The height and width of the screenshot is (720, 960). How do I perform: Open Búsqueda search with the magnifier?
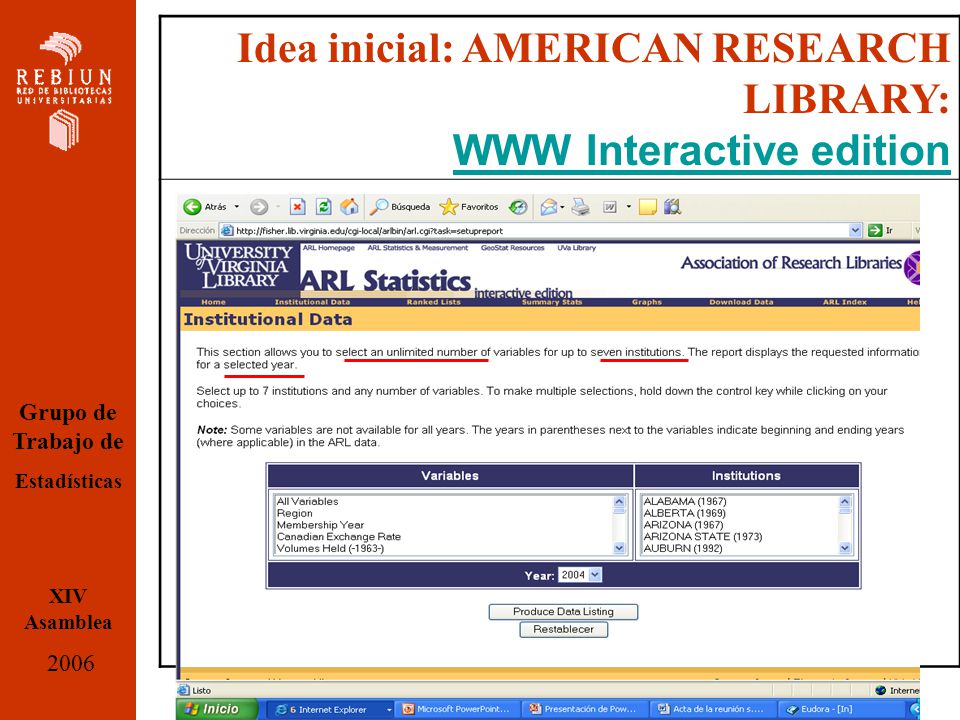[400, 207]
